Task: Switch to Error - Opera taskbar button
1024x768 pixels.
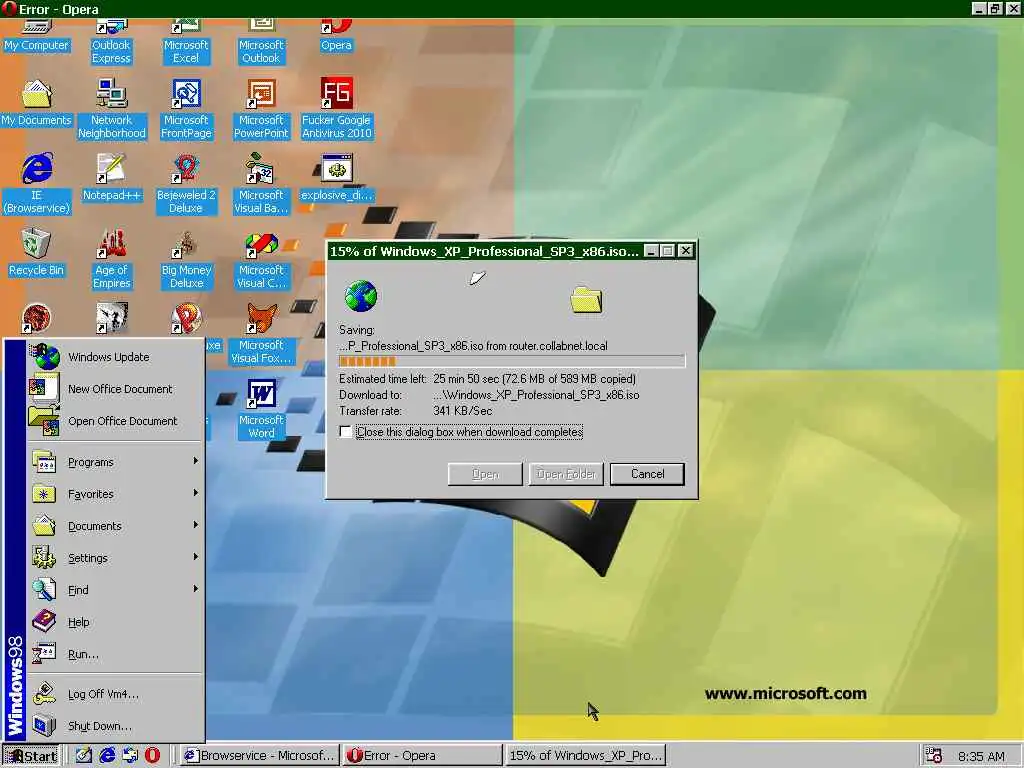Action: click(423, 756)
